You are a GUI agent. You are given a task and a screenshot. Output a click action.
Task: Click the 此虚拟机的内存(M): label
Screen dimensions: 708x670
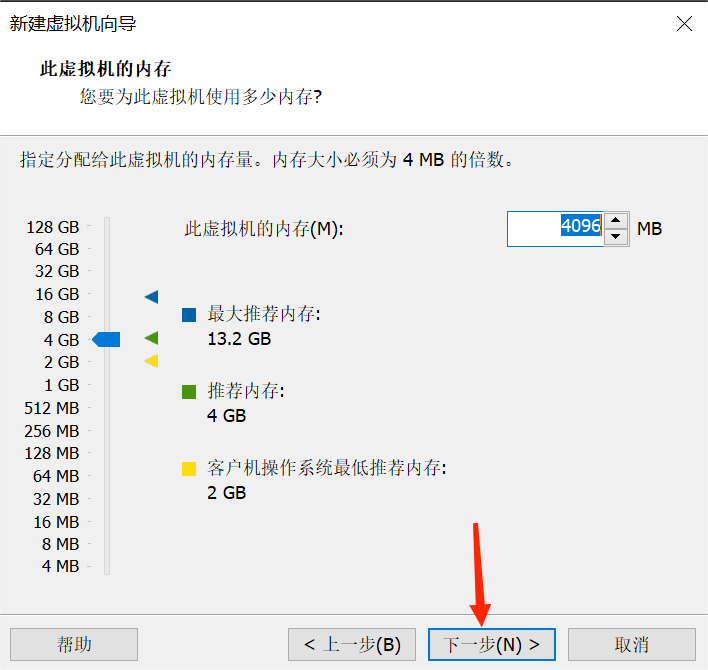tap(264, 229)
